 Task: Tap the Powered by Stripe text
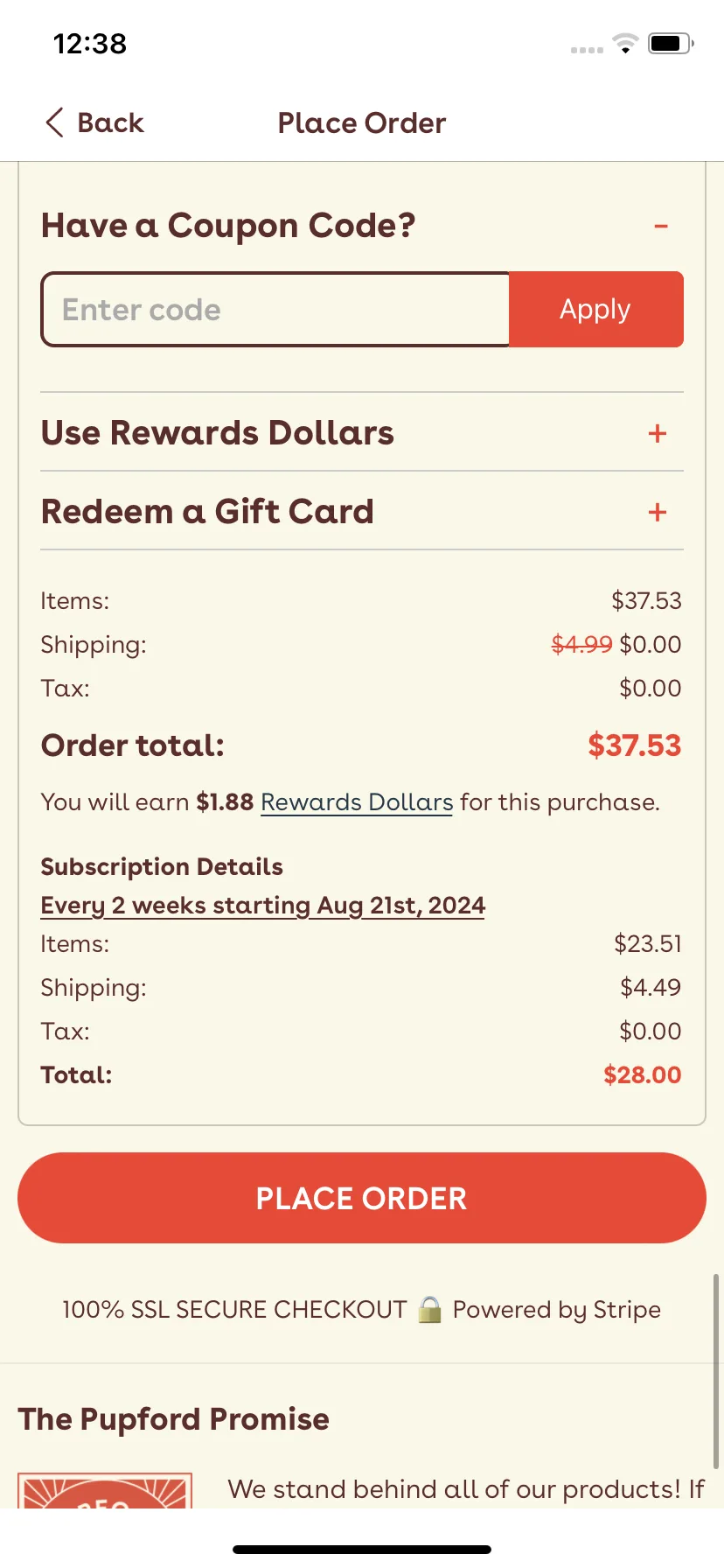(557, 1309)
